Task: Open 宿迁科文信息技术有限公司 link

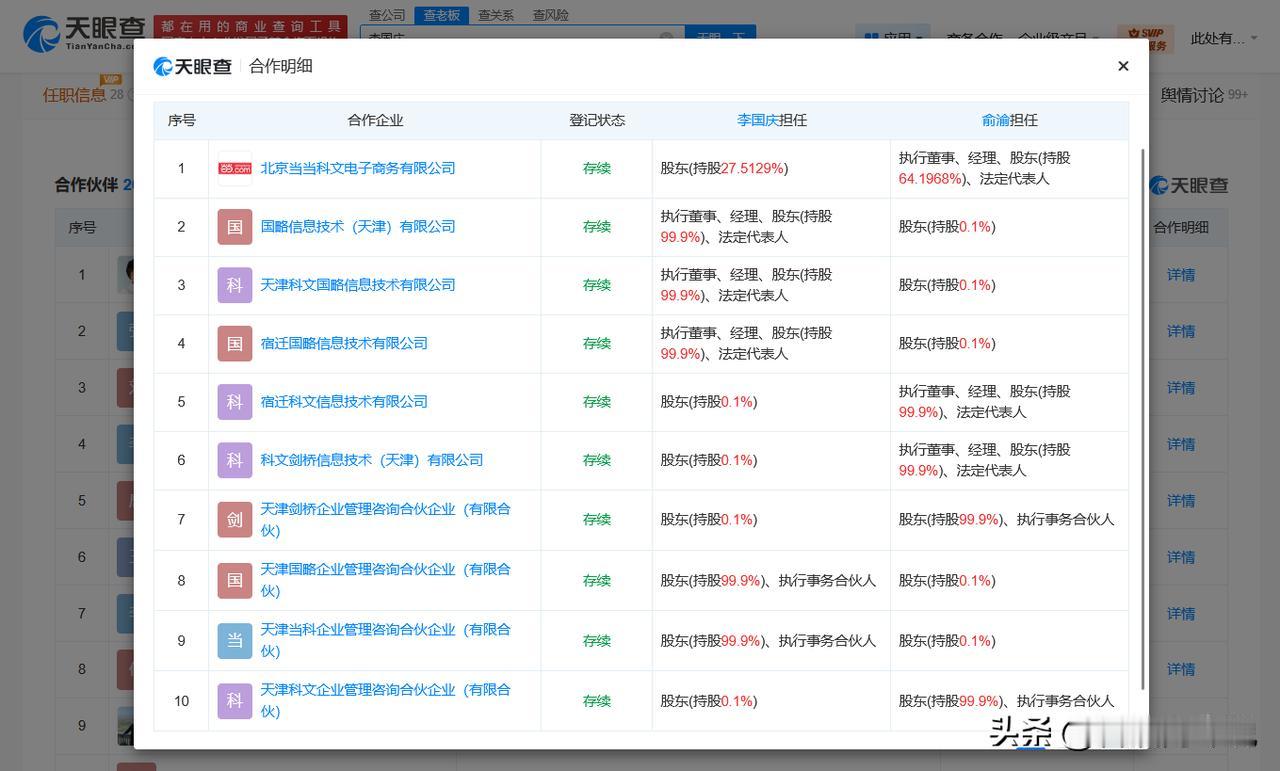Action: click(x=344, y=401)
